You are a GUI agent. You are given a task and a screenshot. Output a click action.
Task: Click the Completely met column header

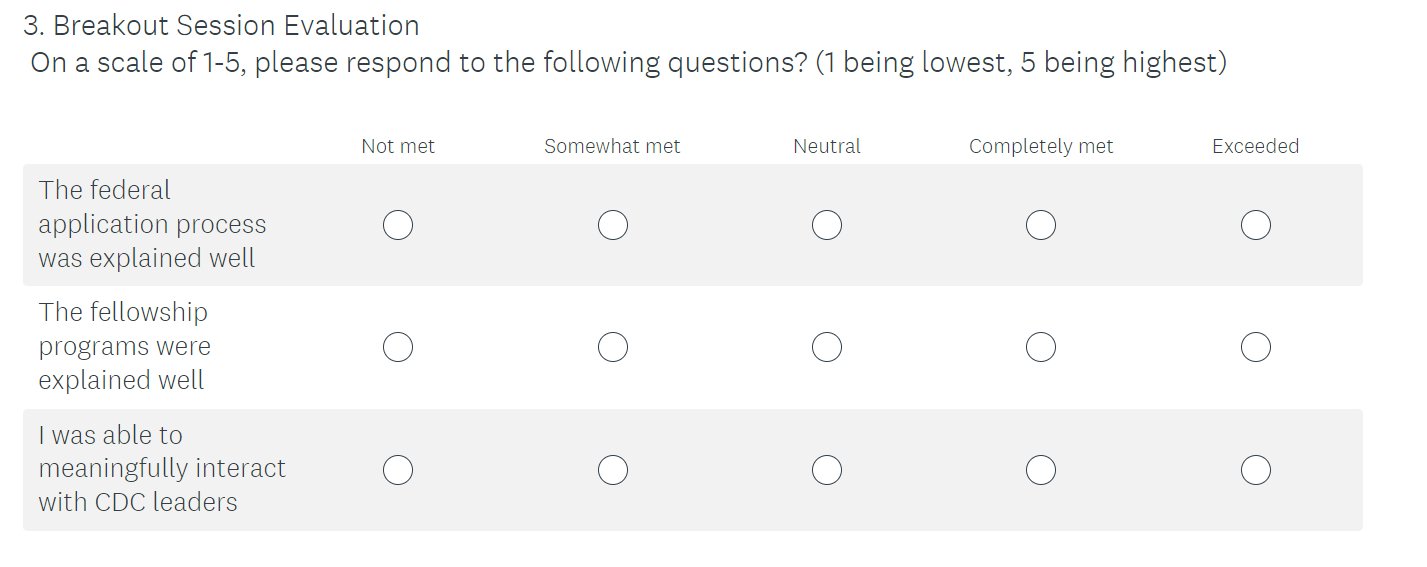(1041, 146)
